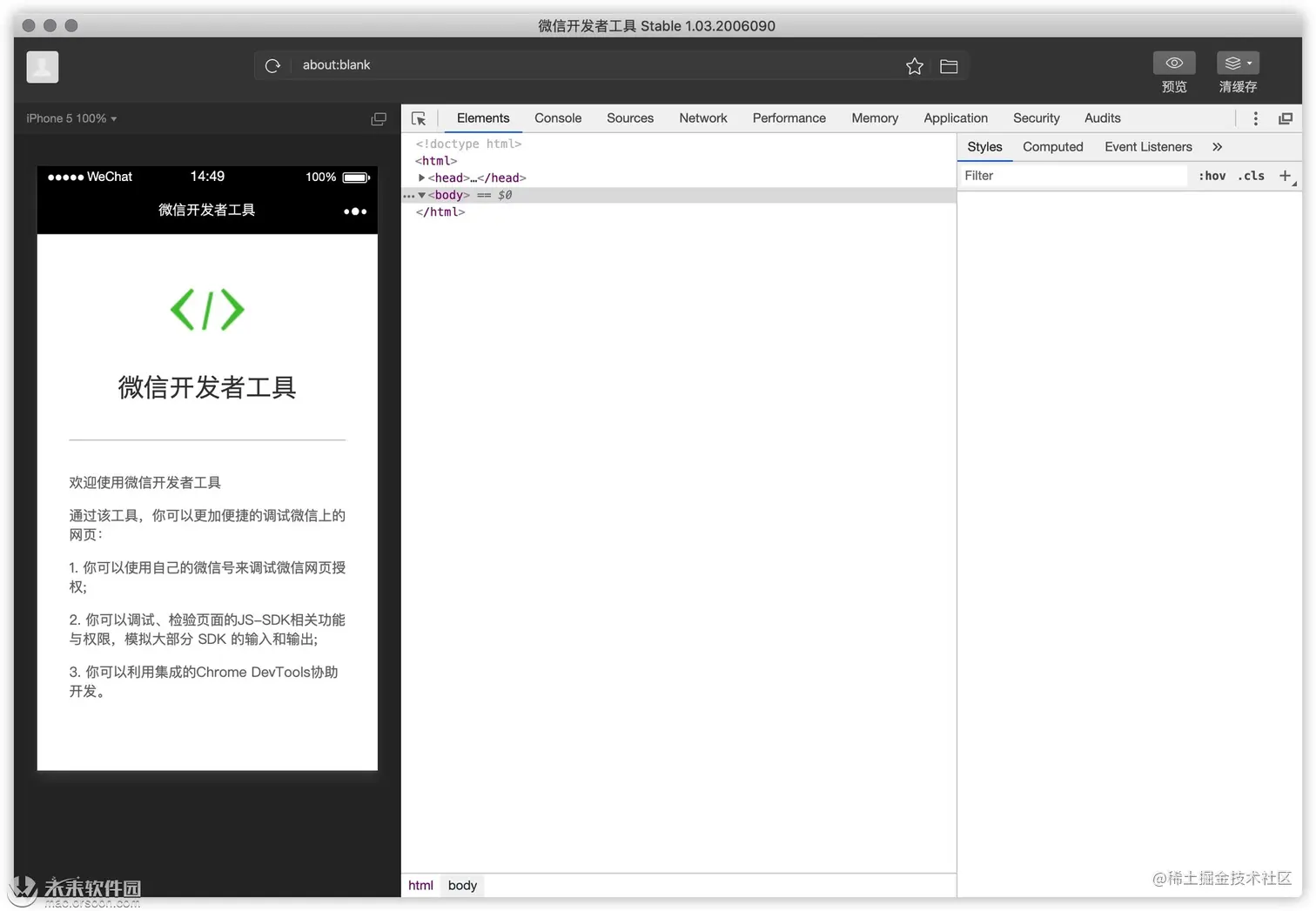
Task: Toggle :hov element state panel
Action: (x=1212, y=176)
